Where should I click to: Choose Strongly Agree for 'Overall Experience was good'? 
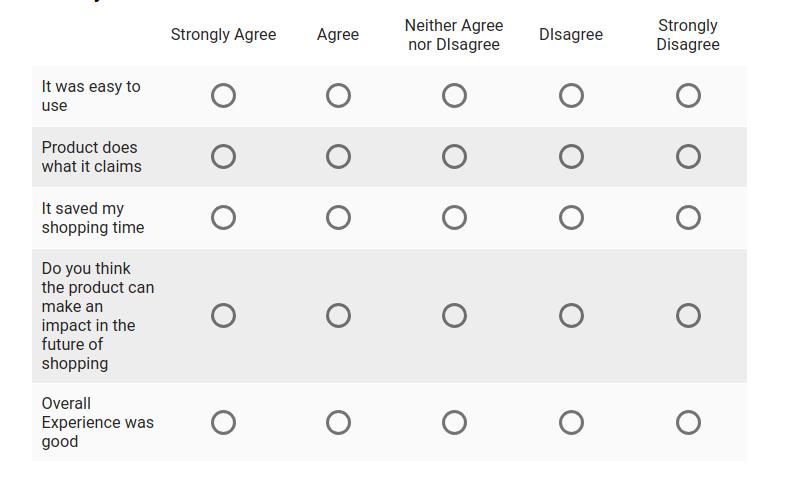[223, 422]
